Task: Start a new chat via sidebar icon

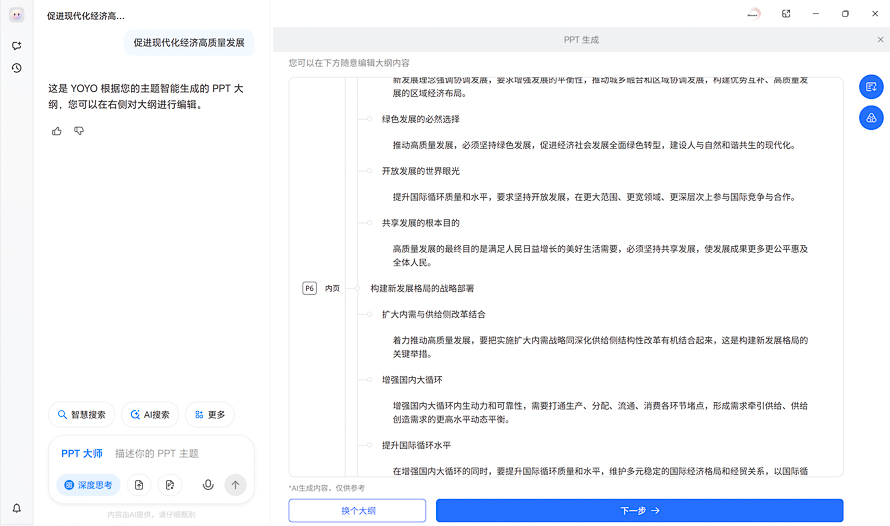Action: click(x=16, y=45)
